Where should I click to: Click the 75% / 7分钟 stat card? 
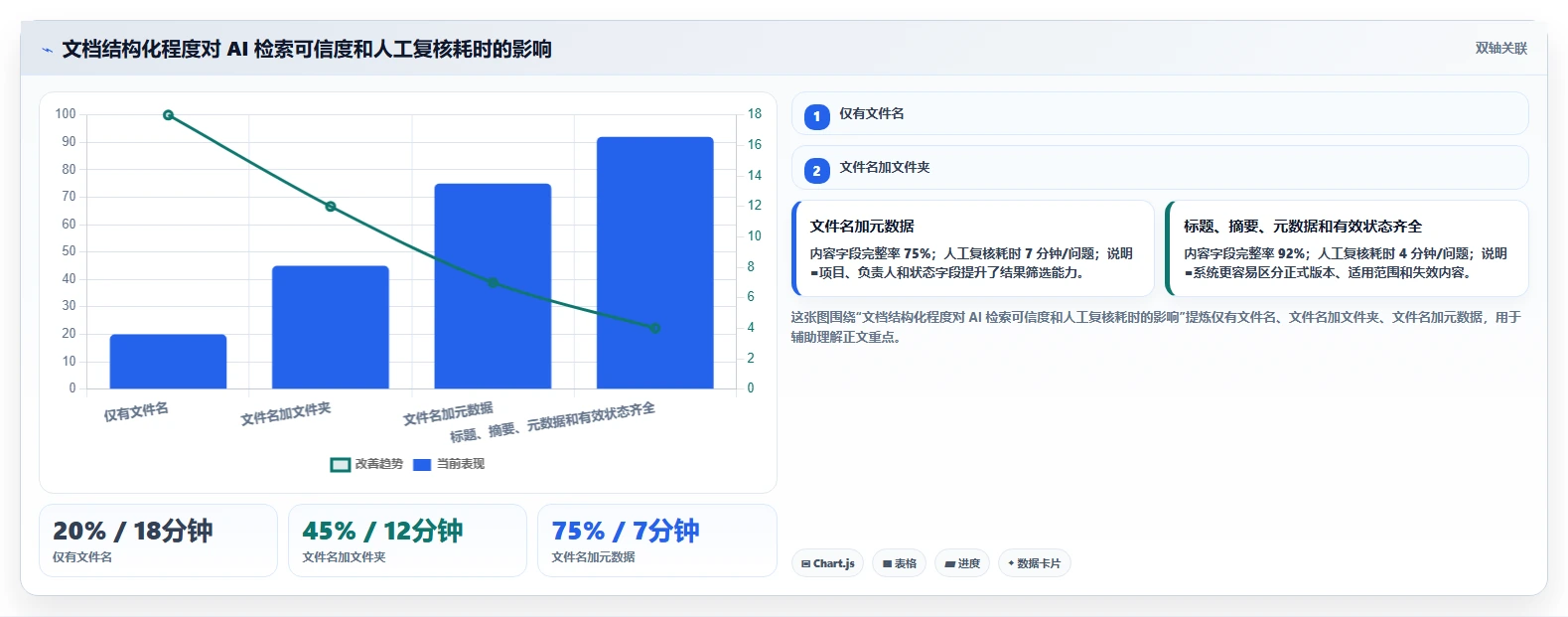click(656, 540)
